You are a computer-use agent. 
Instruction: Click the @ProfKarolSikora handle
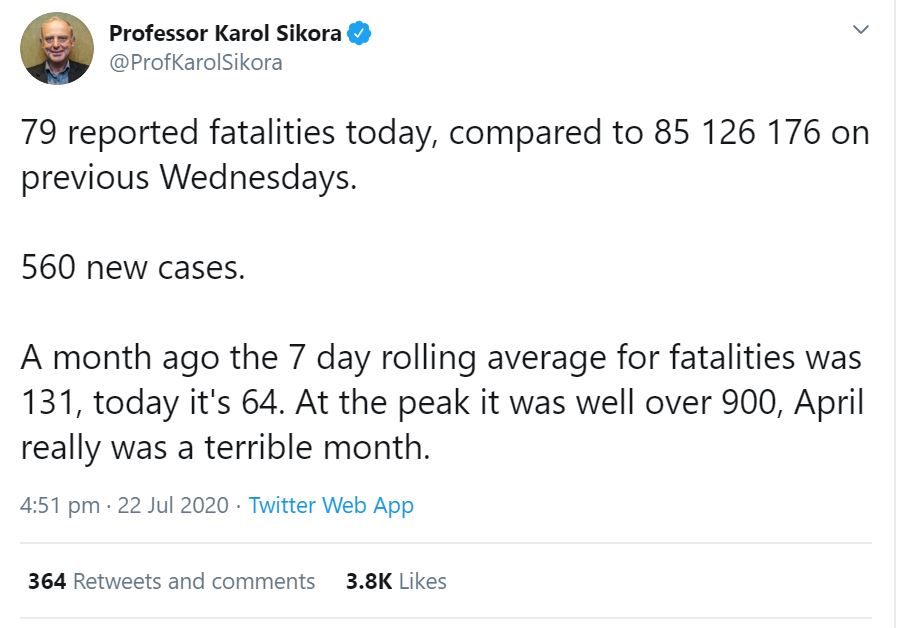point(195,62)
